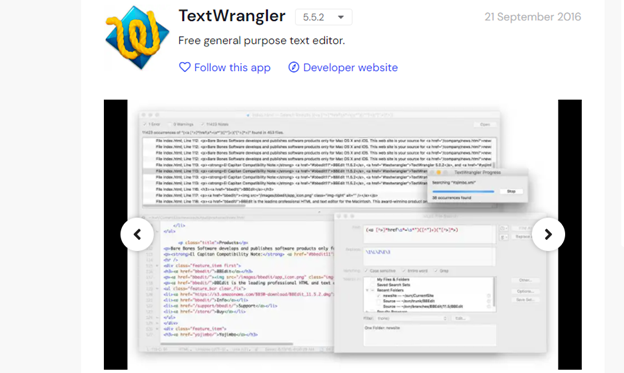
Task: Click the version dropdown's down arrow
Action: pyautogui.click(x=341, y=17)
